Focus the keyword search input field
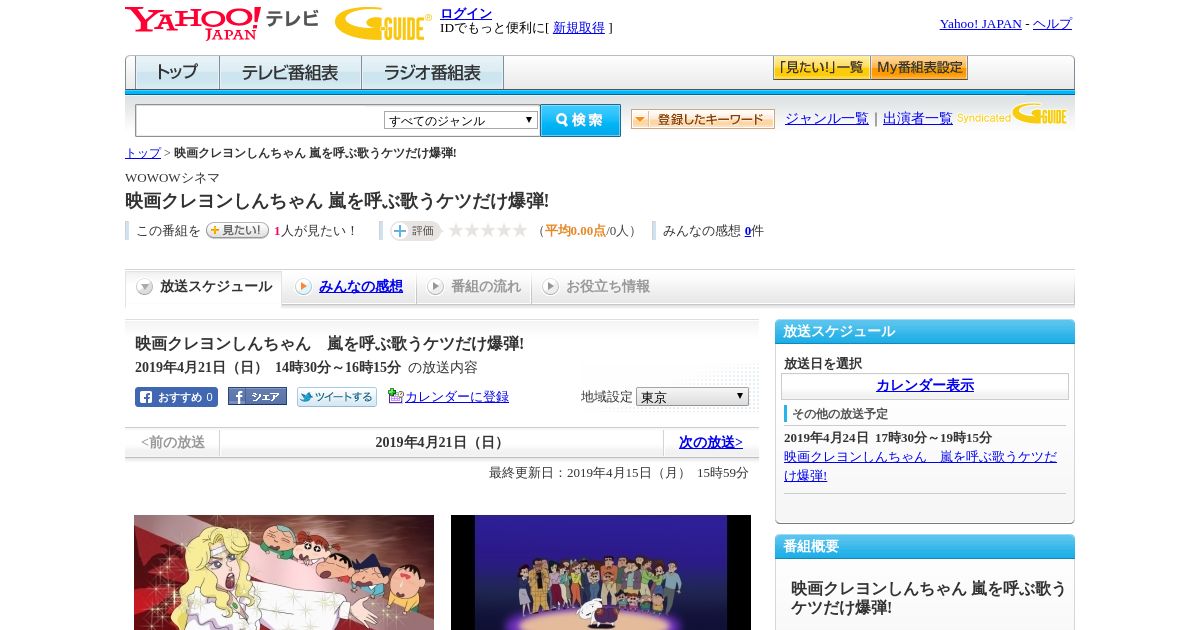 (259, 120)
